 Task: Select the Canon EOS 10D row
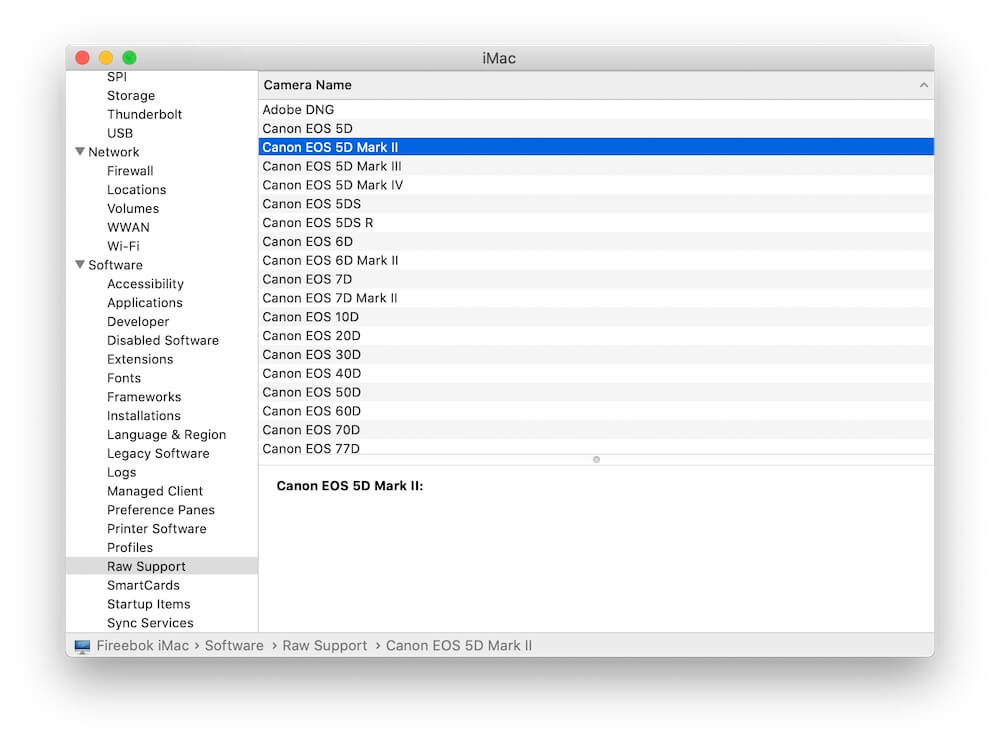[x=596, y=317]
